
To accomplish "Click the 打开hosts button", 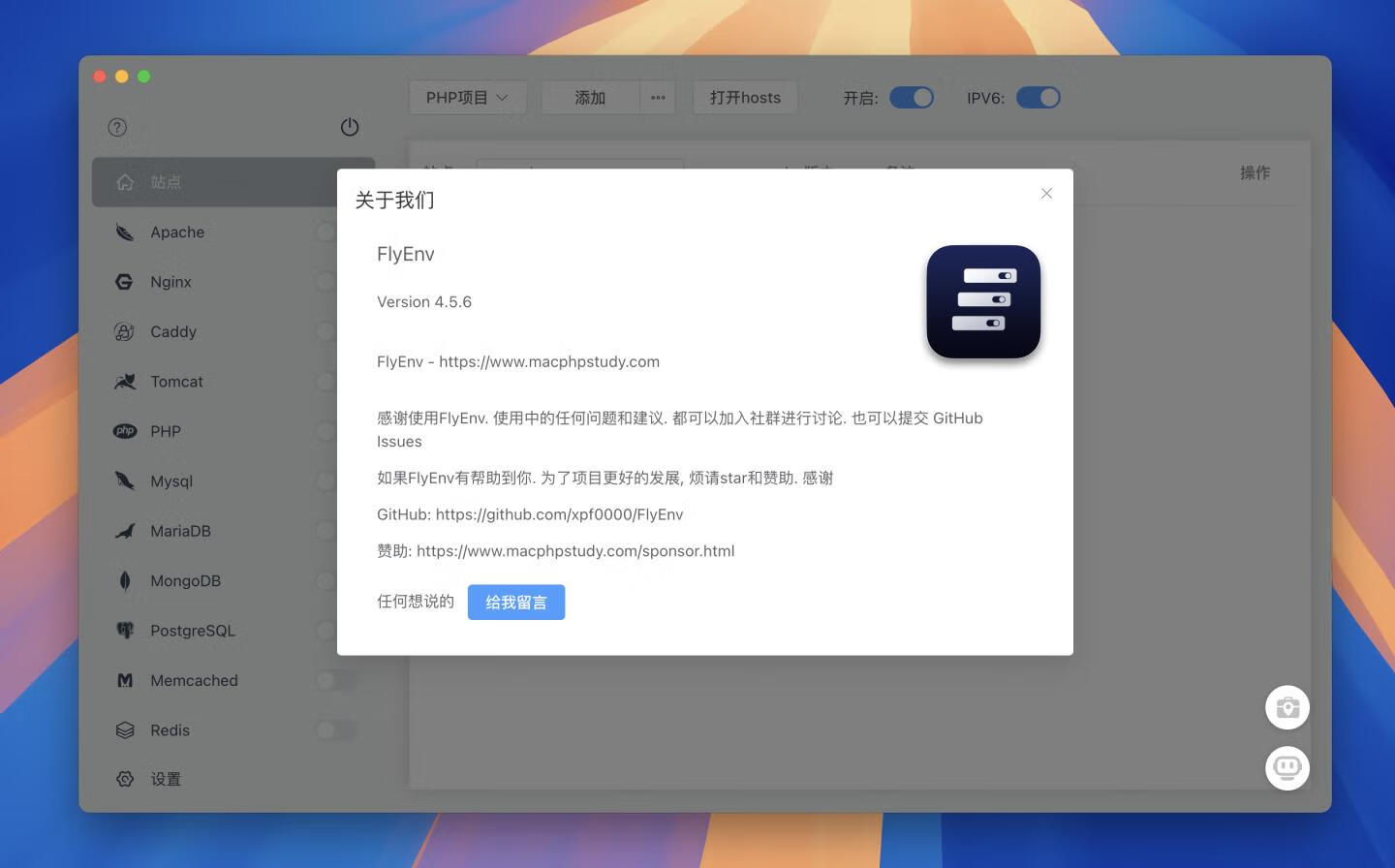I will point(745,98).
